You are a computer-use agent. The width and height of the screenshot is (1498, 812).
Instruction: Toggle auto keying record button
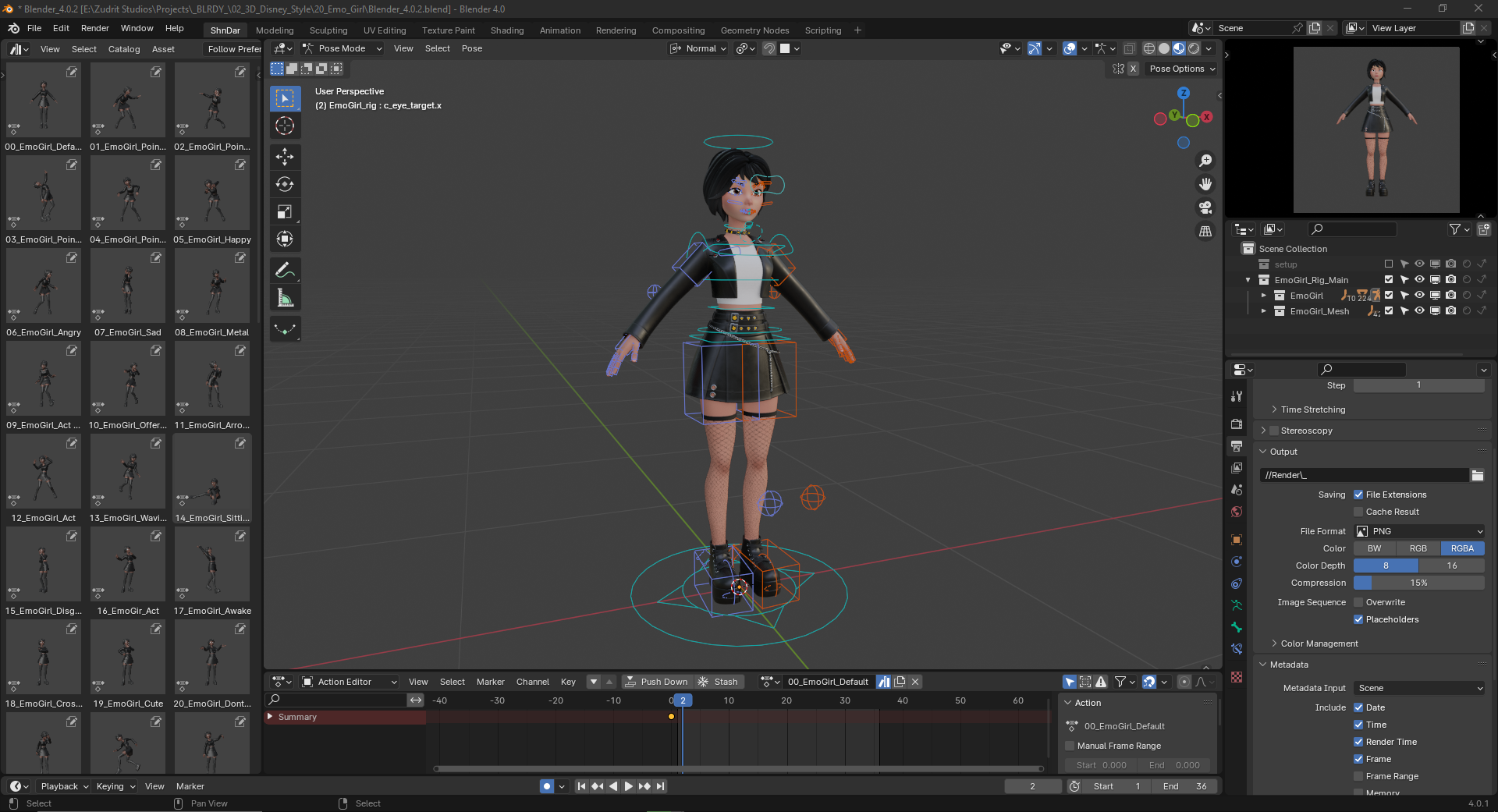coord(547,786)
